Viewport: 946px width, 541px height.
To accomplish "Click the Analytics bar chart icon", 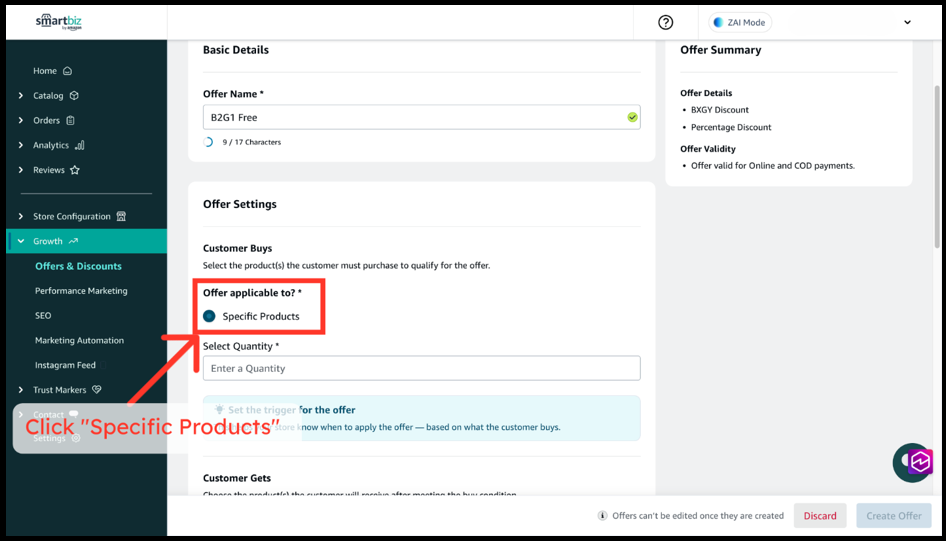I will [80, 145].
